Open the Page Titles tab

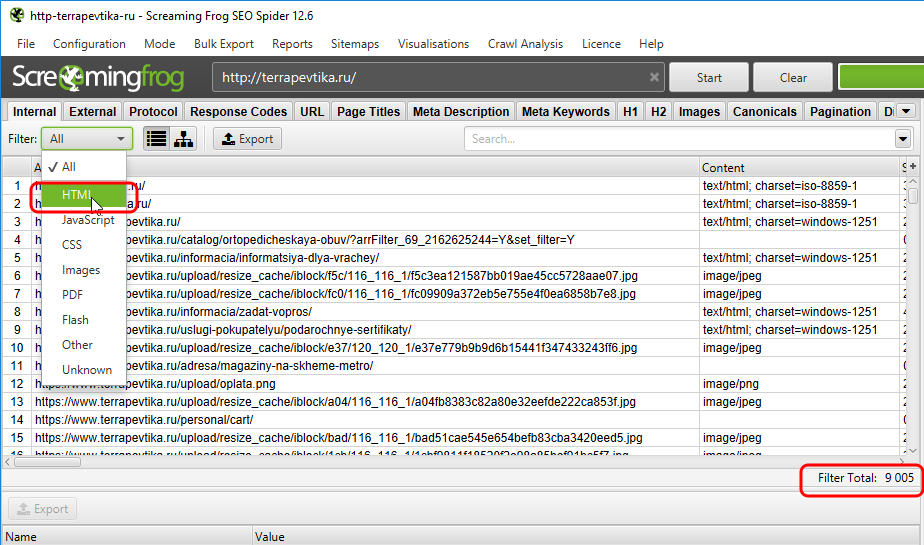pos(368,112)
